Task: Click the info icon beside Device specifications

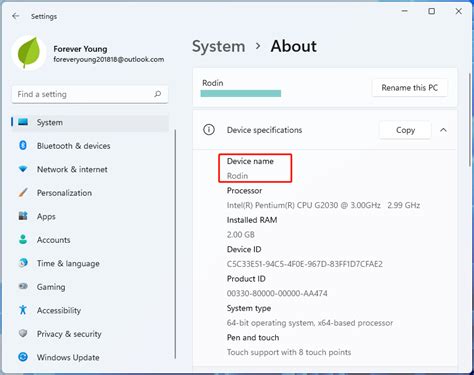Action: 209,130
